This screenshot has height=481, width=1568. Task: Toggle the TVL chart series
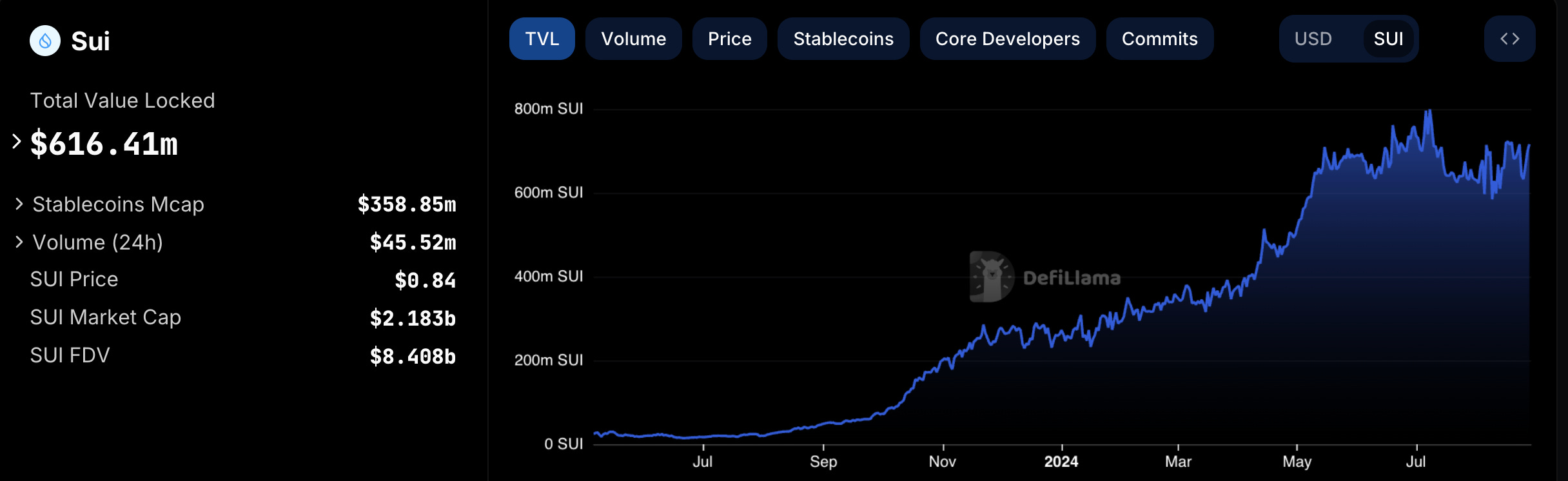pyautogui.click(x=542, y=39)
